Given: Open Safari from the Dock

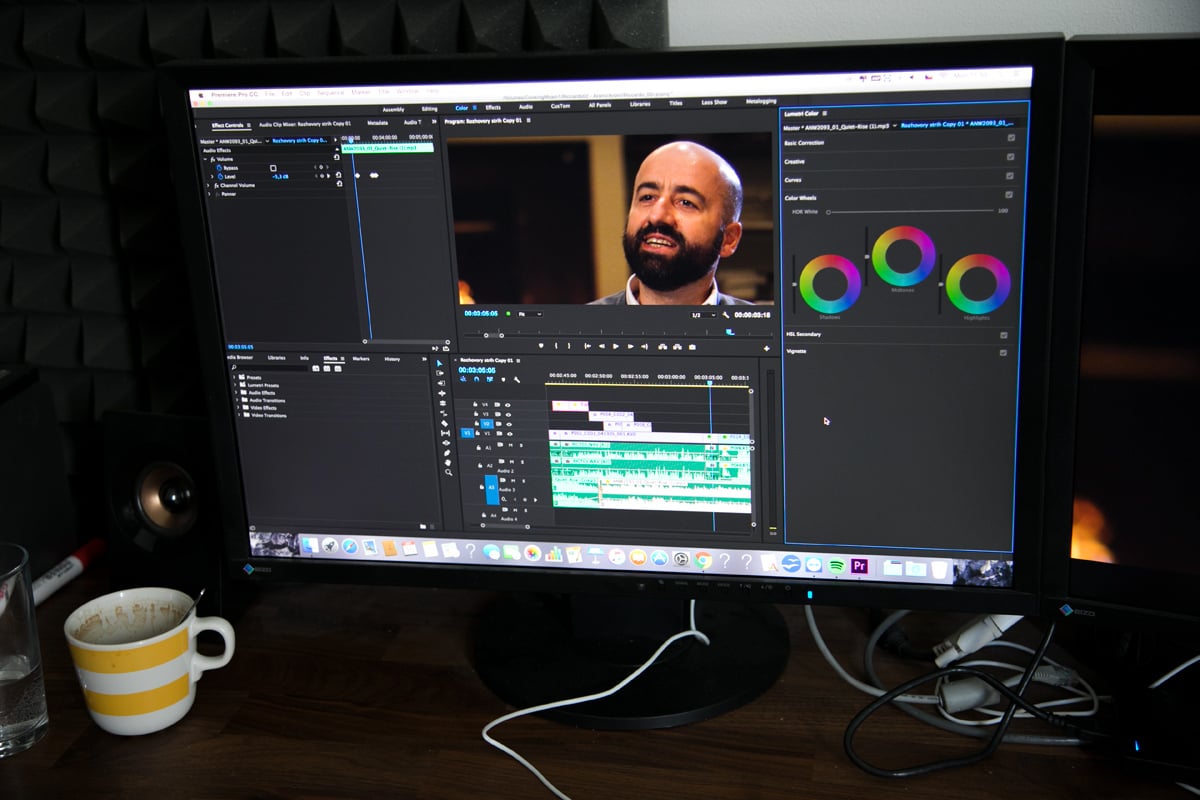Looking at the screenshot, I should pos(349,546).
